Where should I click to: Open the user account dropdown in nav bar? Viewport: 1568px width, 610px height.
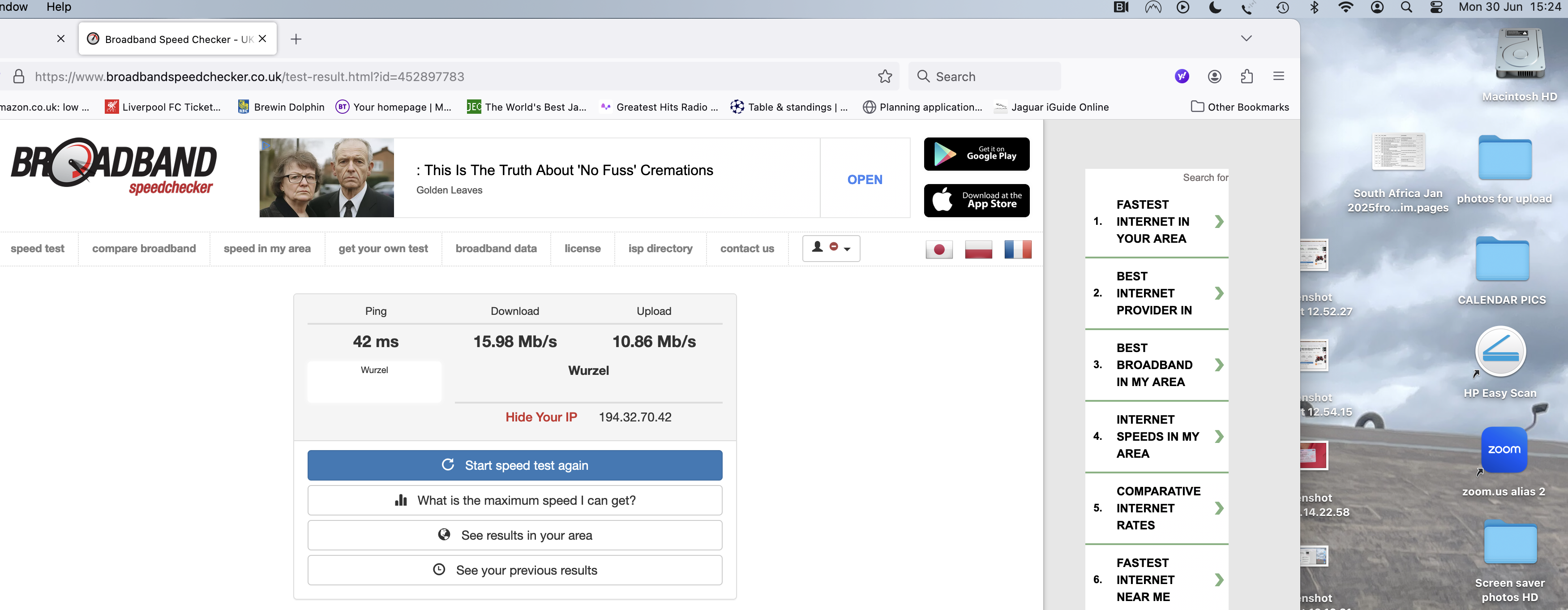click(x=831, y=249)
